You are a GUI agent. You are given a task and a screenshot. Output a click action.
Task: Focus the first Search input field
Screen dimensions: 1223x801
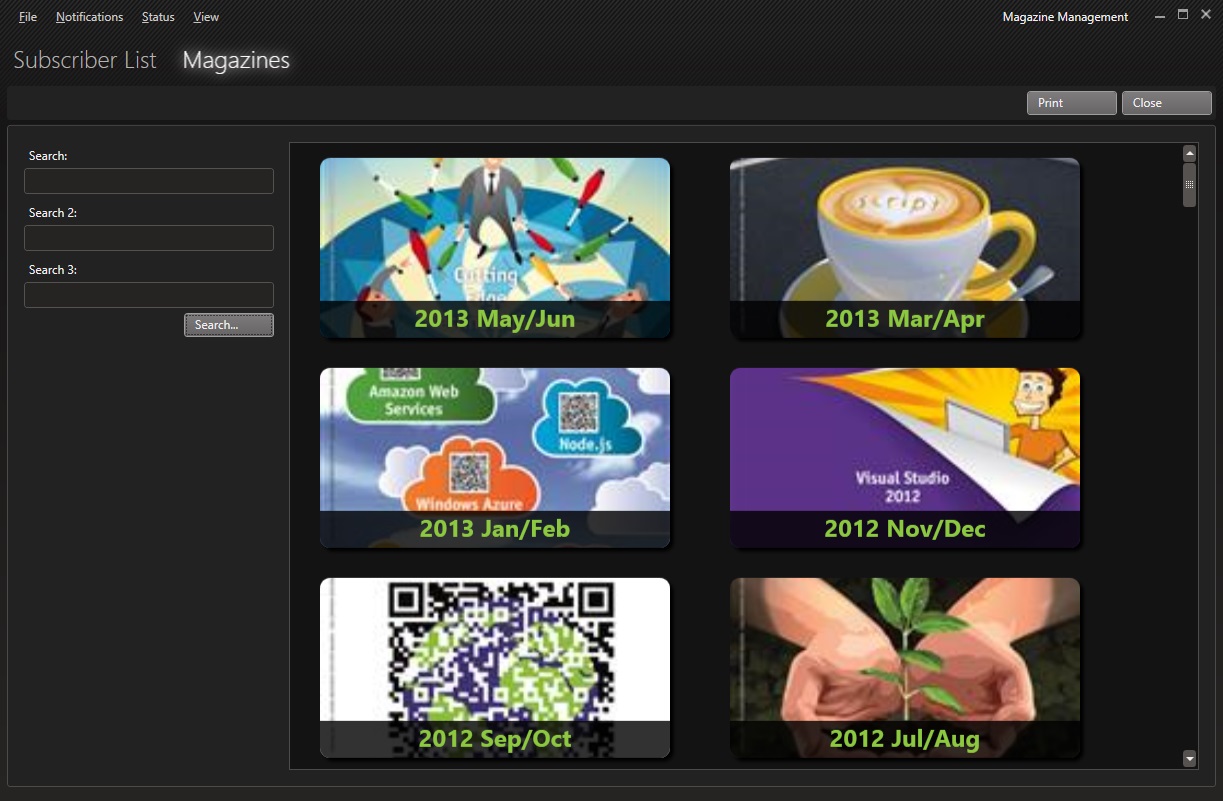coord(149,181)
